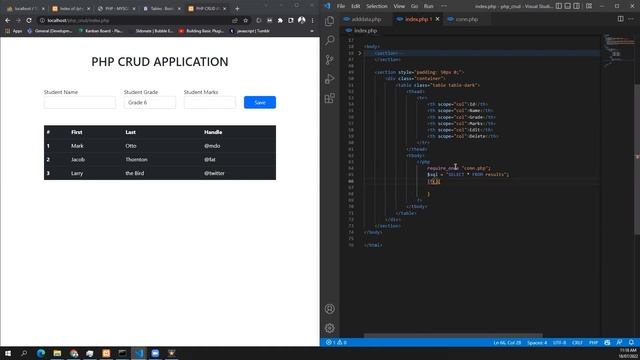This screenshot has width=640, height=360.
Task: Open the Building Basic Plugin bookmark
Action: tap(202, 31)
